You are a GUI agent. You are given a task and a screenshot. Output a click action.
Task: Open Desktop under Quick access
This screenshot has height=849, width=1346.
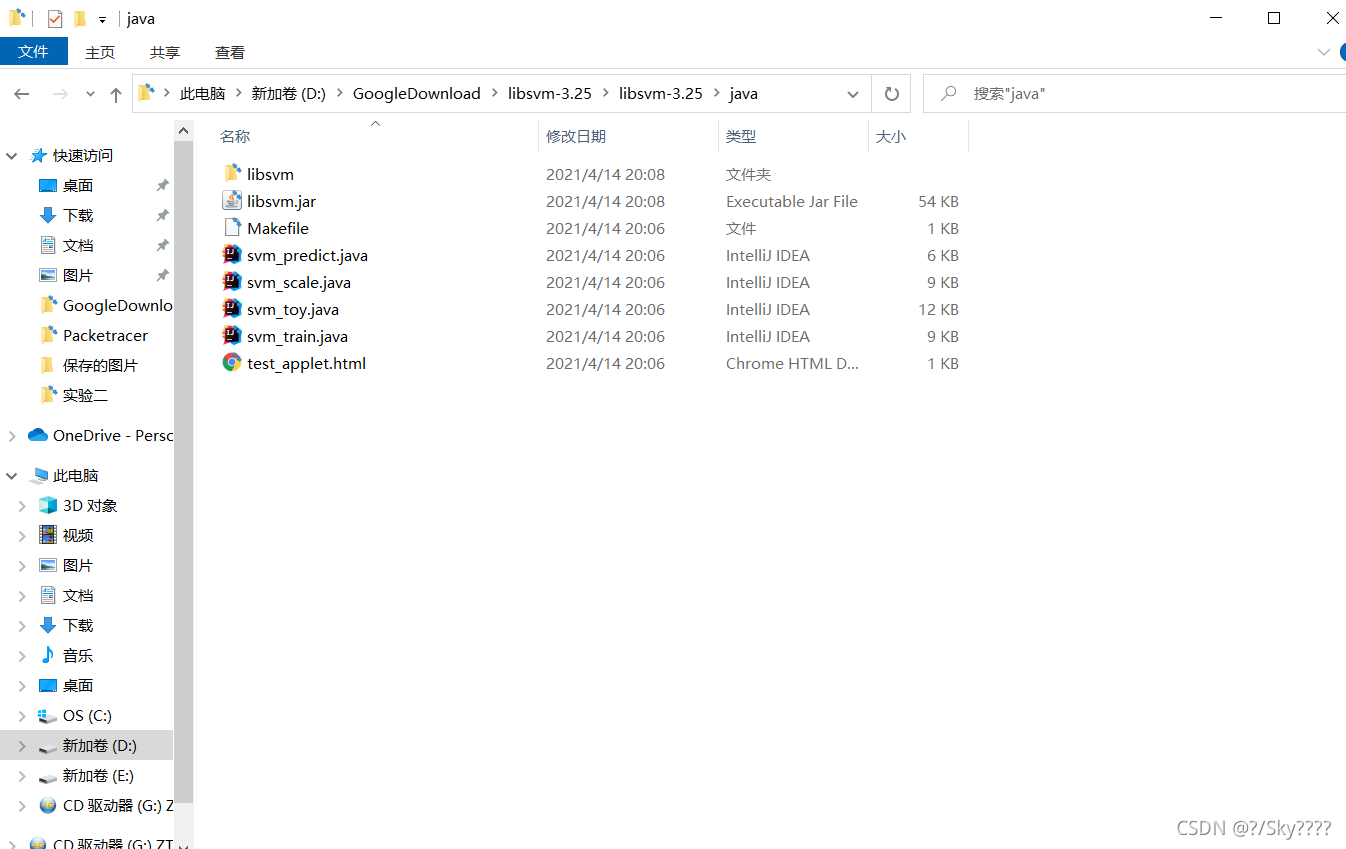tap(78, 185)
